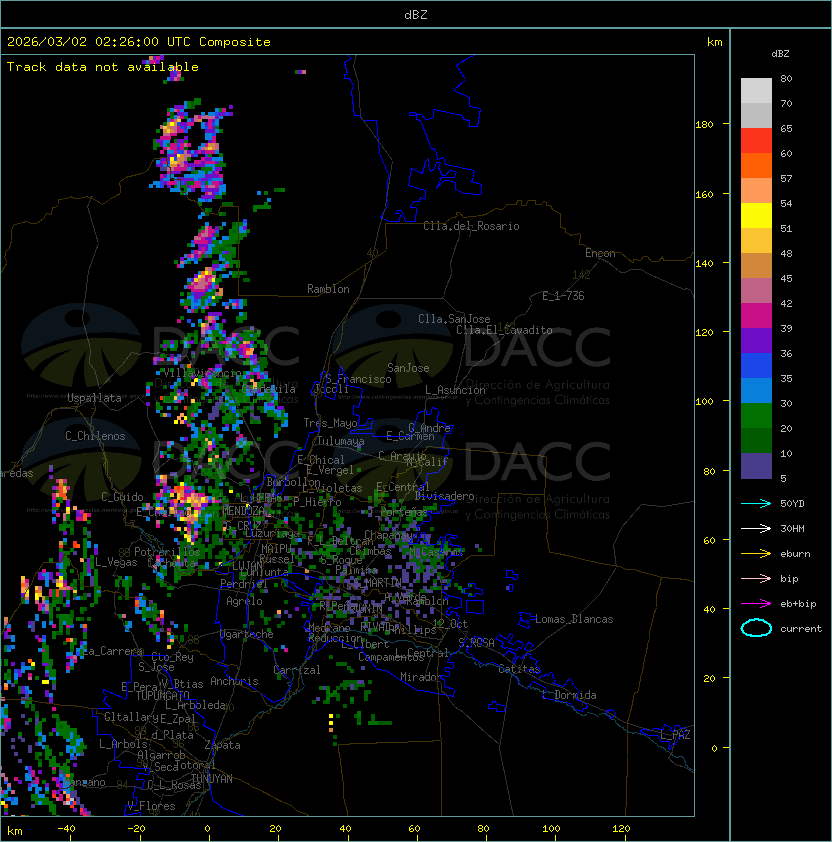
Task: Click the radar echo cell near km 140 north
Action: point(204,282)
